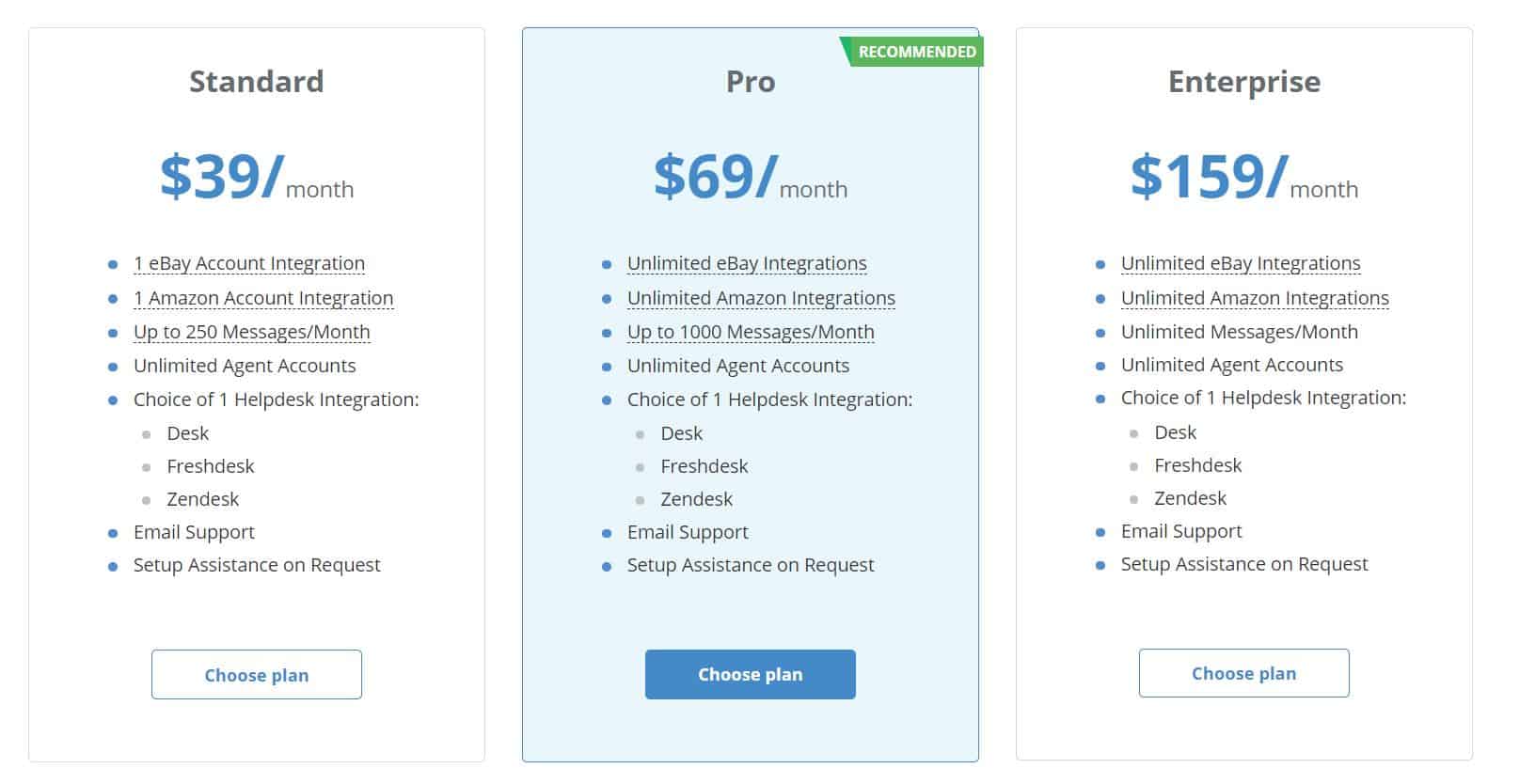
Task: Click Up to 250 Messages/Month under Standard
Action: coord(251,332)
